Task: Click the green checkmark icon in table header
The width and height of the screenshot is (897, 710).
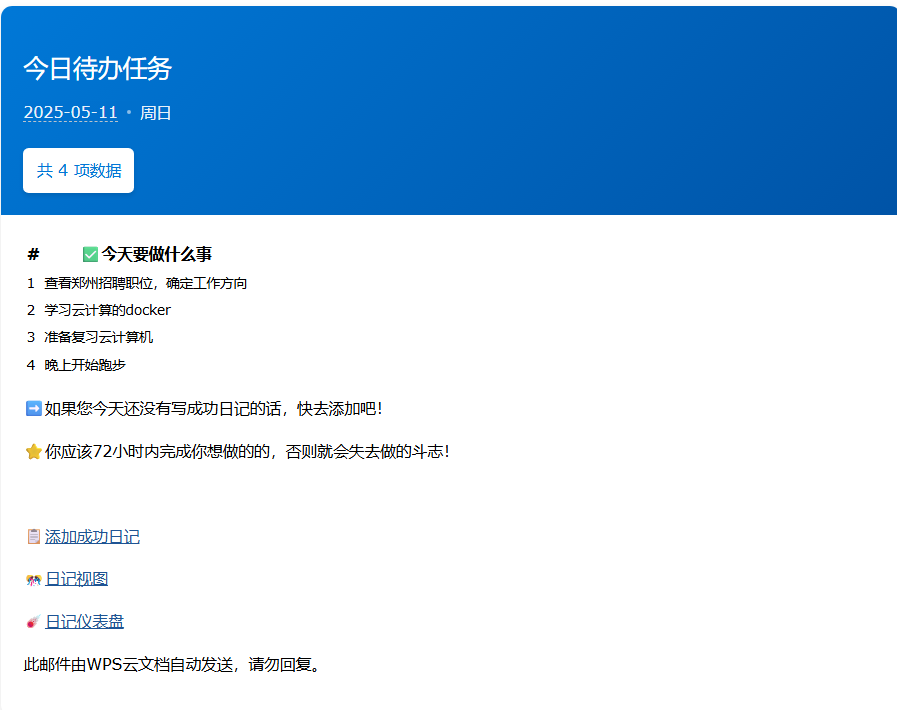Action: tap(90, 255)
